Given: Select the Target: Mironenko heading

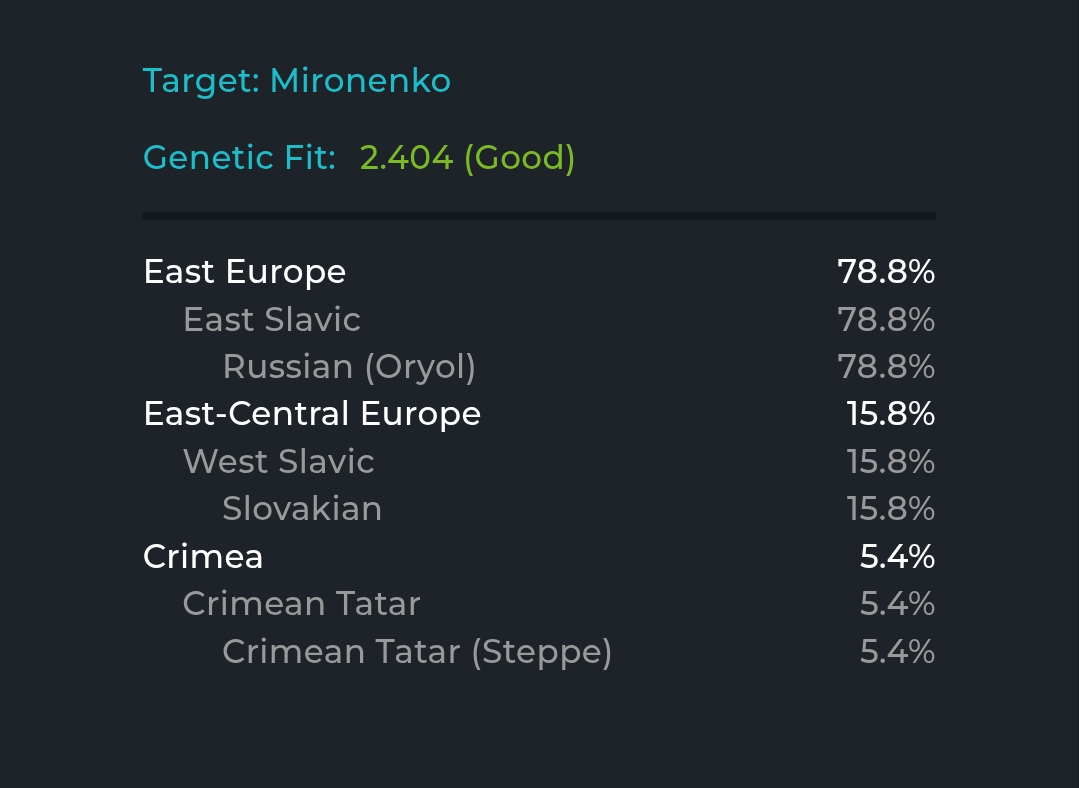Looking at the screenshot, I should [x=297, y=81].
